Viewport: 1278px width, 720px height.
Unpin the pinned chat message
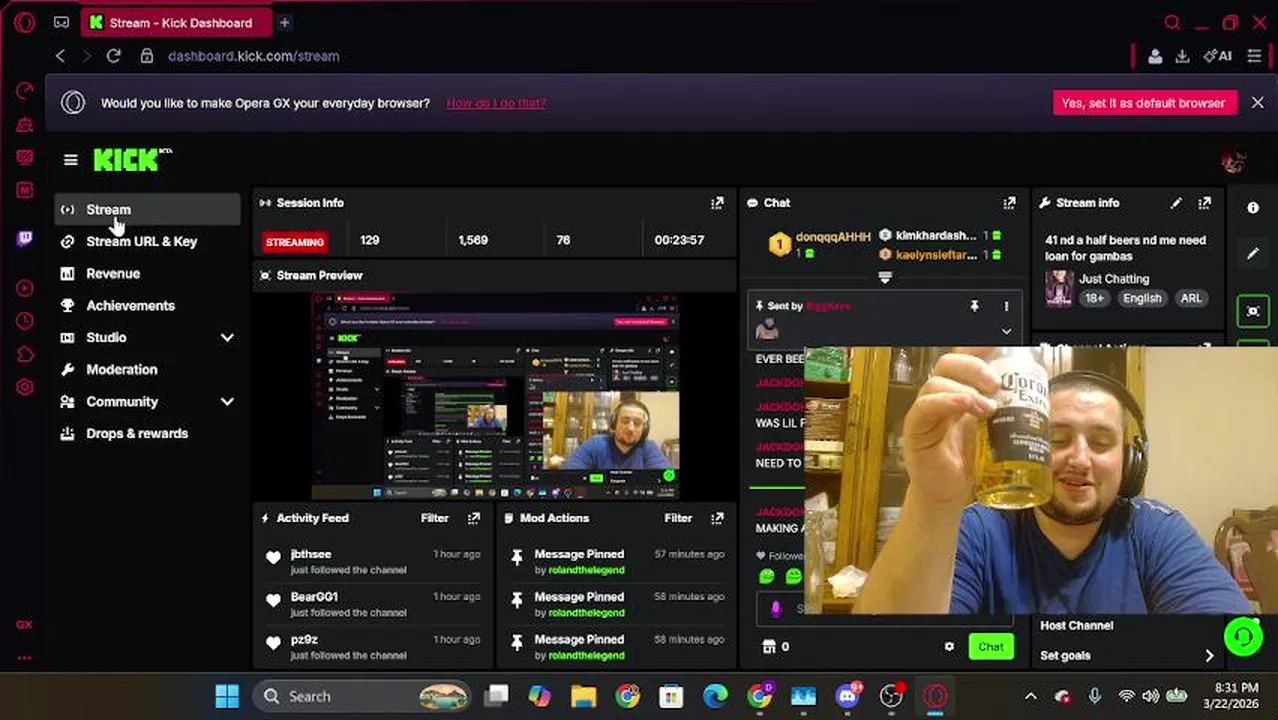coord(974,306)
